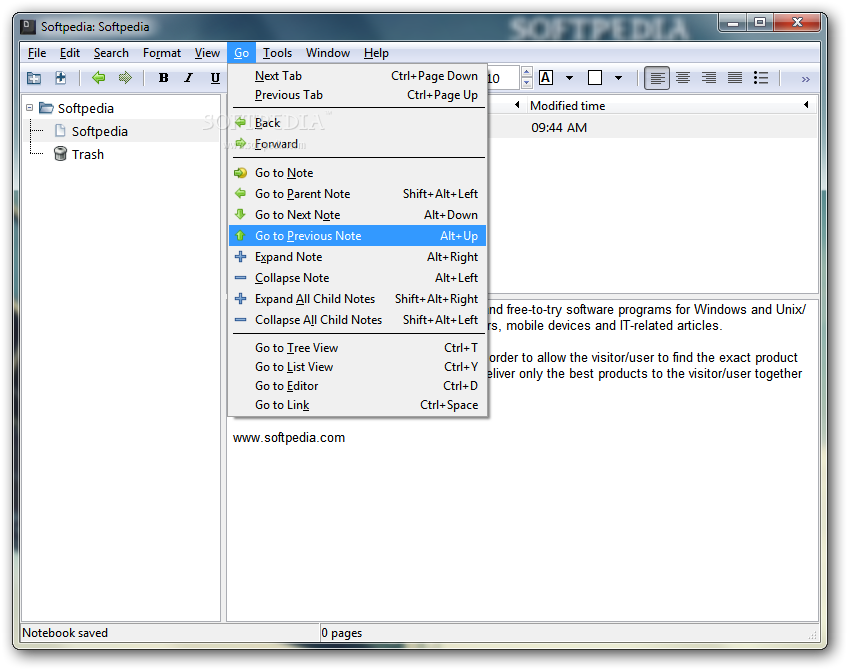848x670 pixels.
Task: Click the font color A icon
Action: 546,78
